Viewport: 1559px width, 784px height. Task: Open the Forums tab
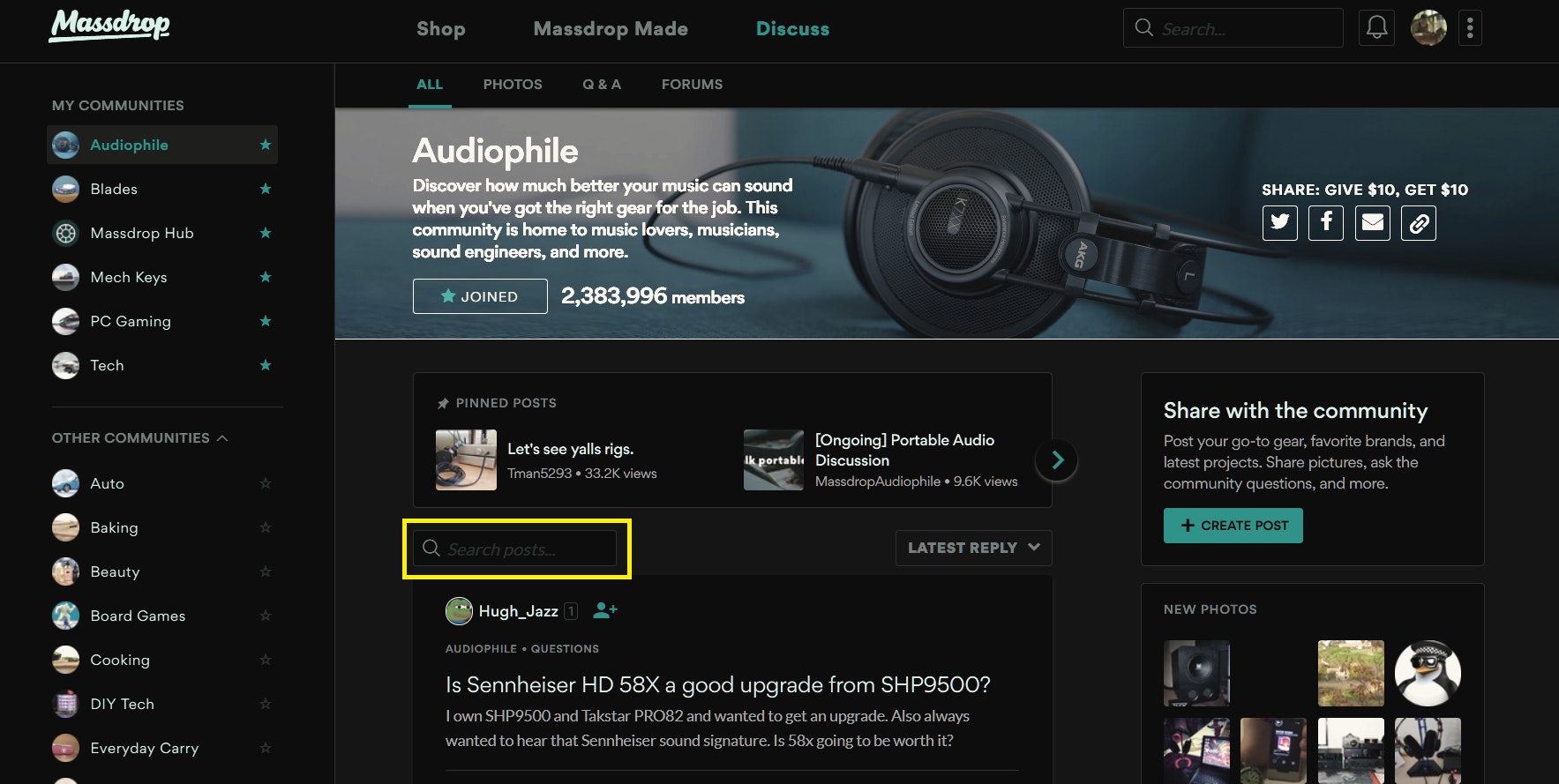click(692, 85)
